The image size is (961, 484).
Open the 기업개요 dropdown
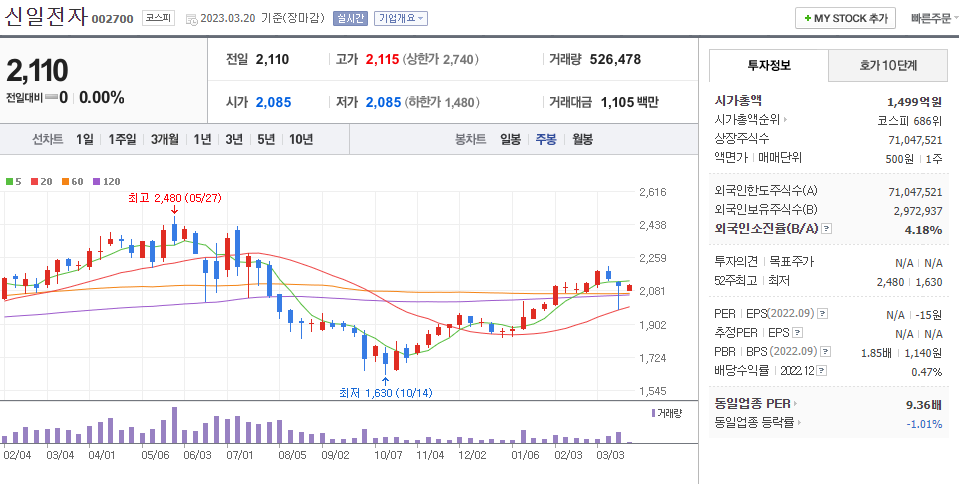401,18
